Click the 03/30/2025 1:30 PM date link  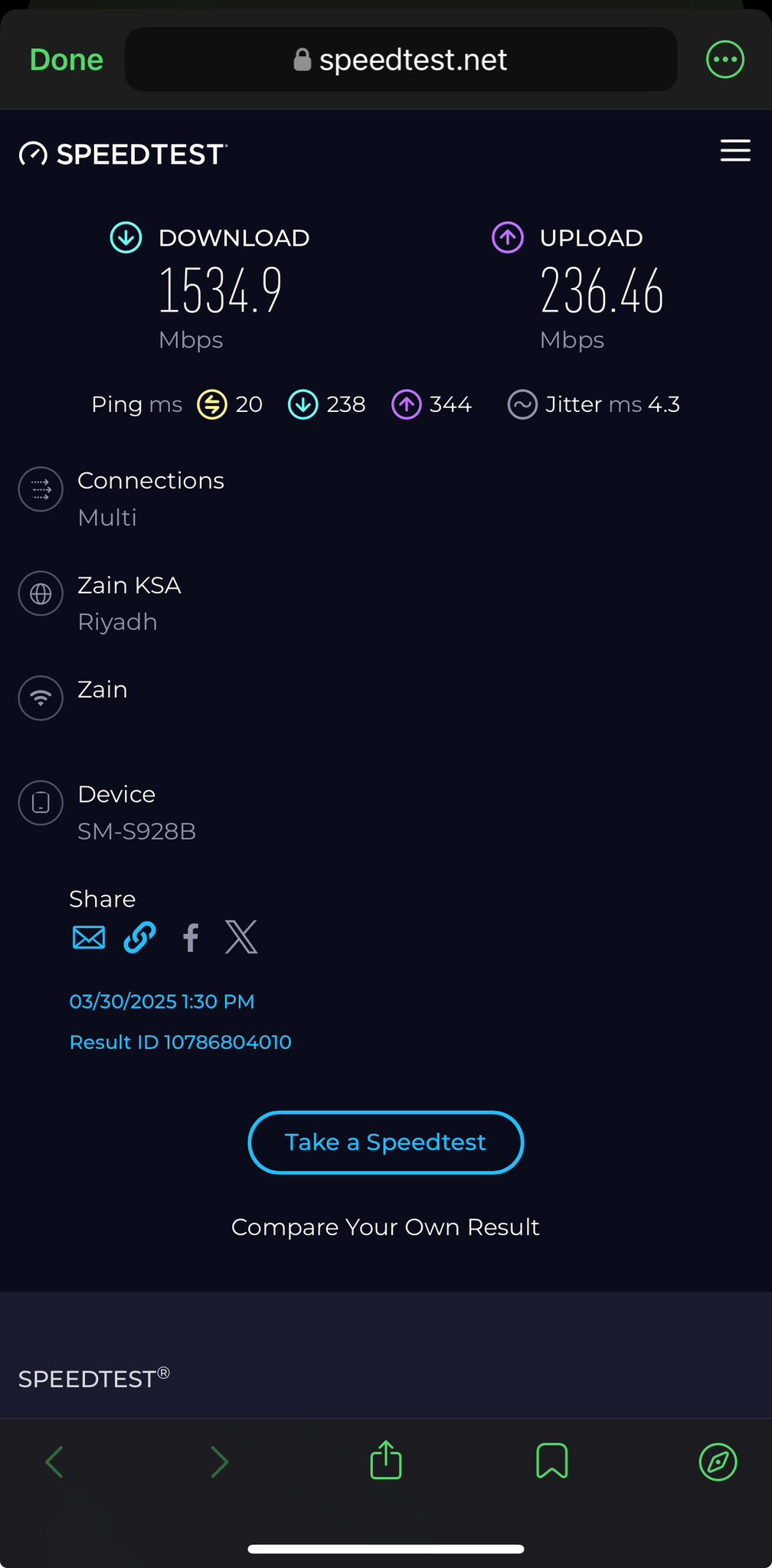click(162, 1001)
